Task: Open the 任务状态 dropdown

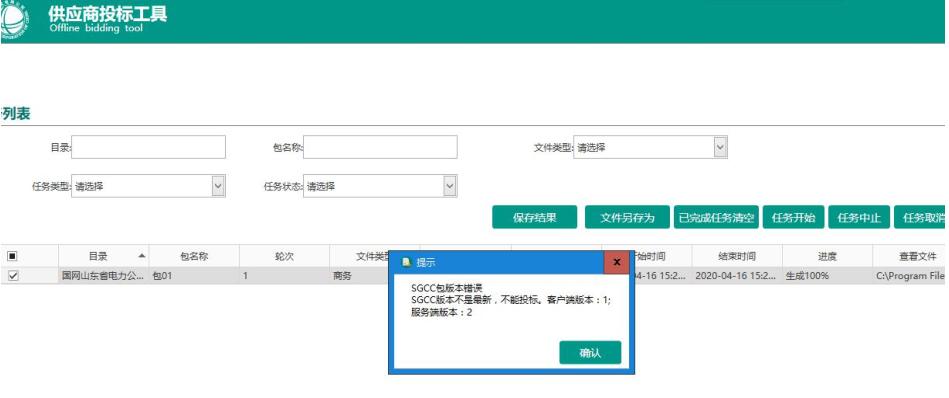Action: tap(380, 186)
